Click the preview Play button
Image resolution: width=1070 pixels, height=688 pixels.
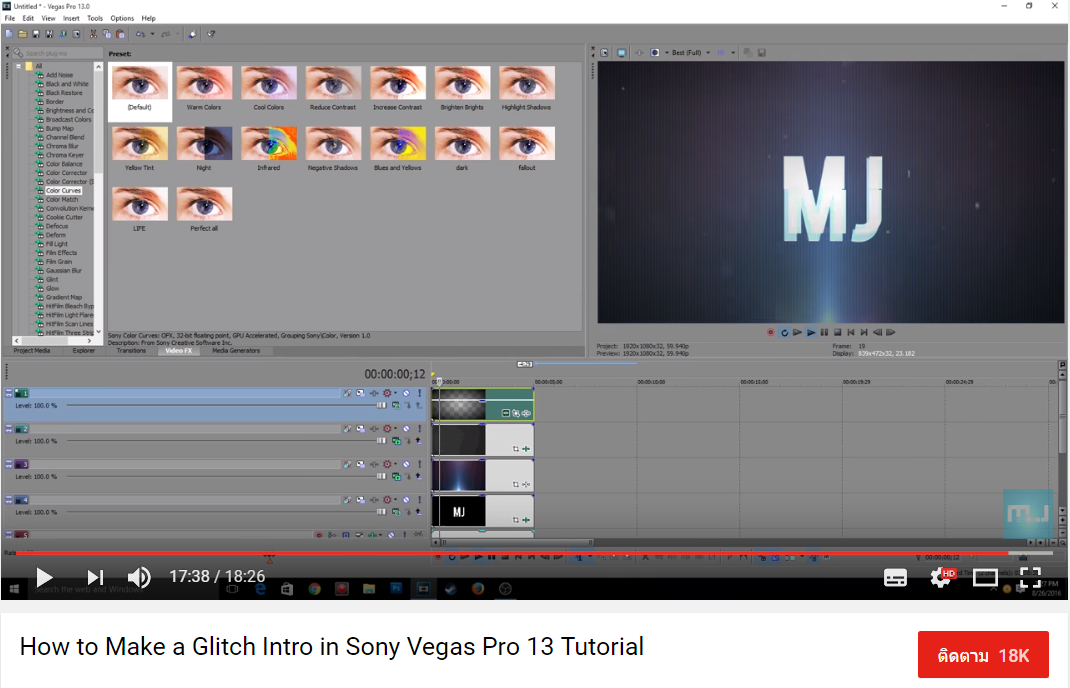tap(811, 332)
